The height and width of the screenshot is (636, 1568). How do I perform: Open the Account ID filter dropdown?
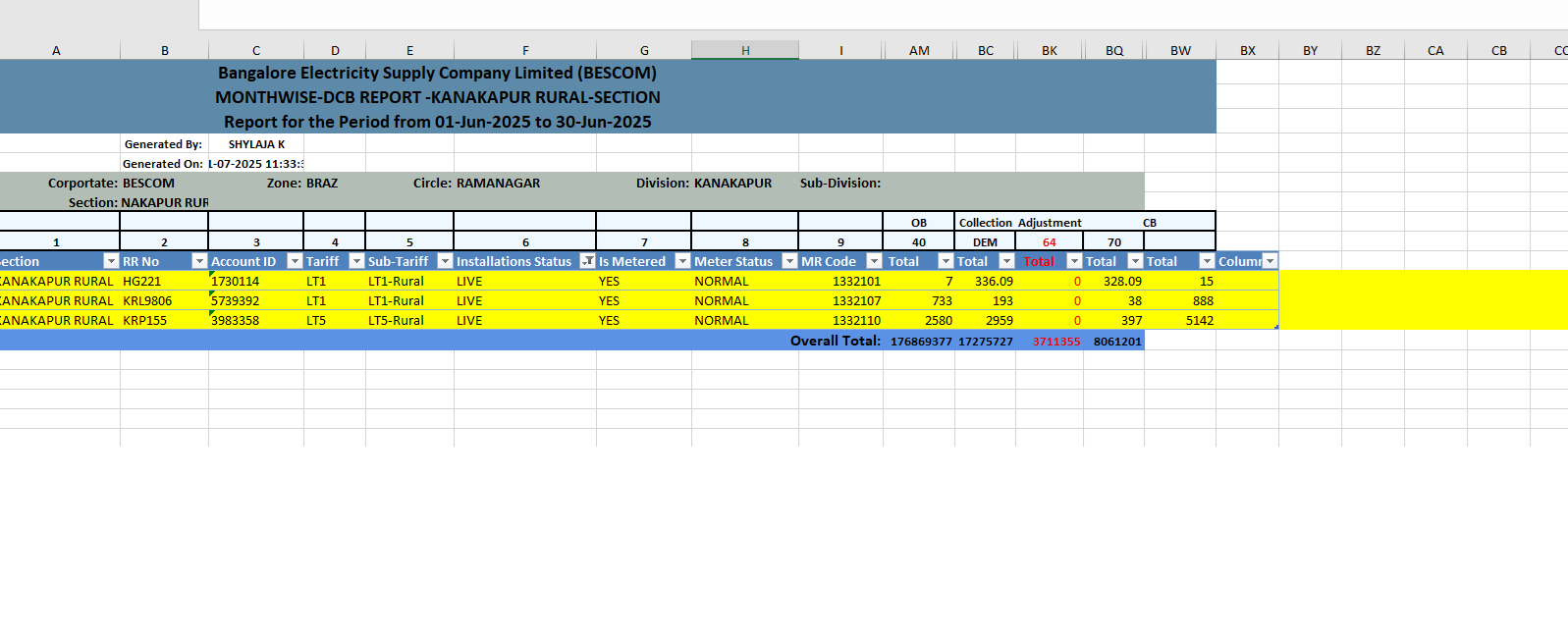[295, 261]
